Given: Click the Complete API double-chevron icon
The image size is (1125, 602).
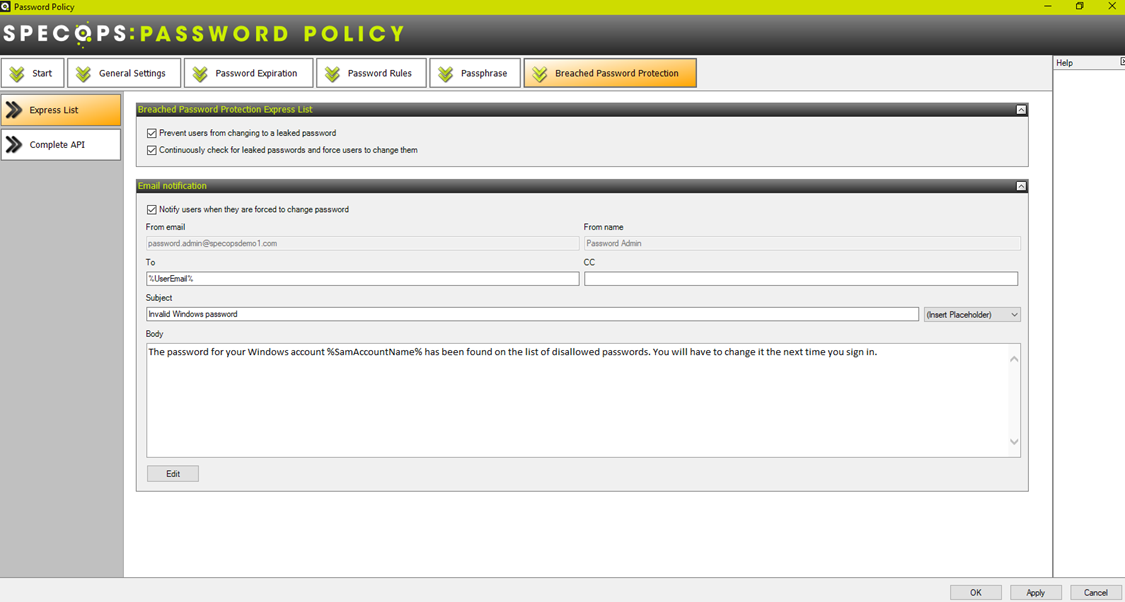Looking at the screenshot, I should tap(14, 145).
